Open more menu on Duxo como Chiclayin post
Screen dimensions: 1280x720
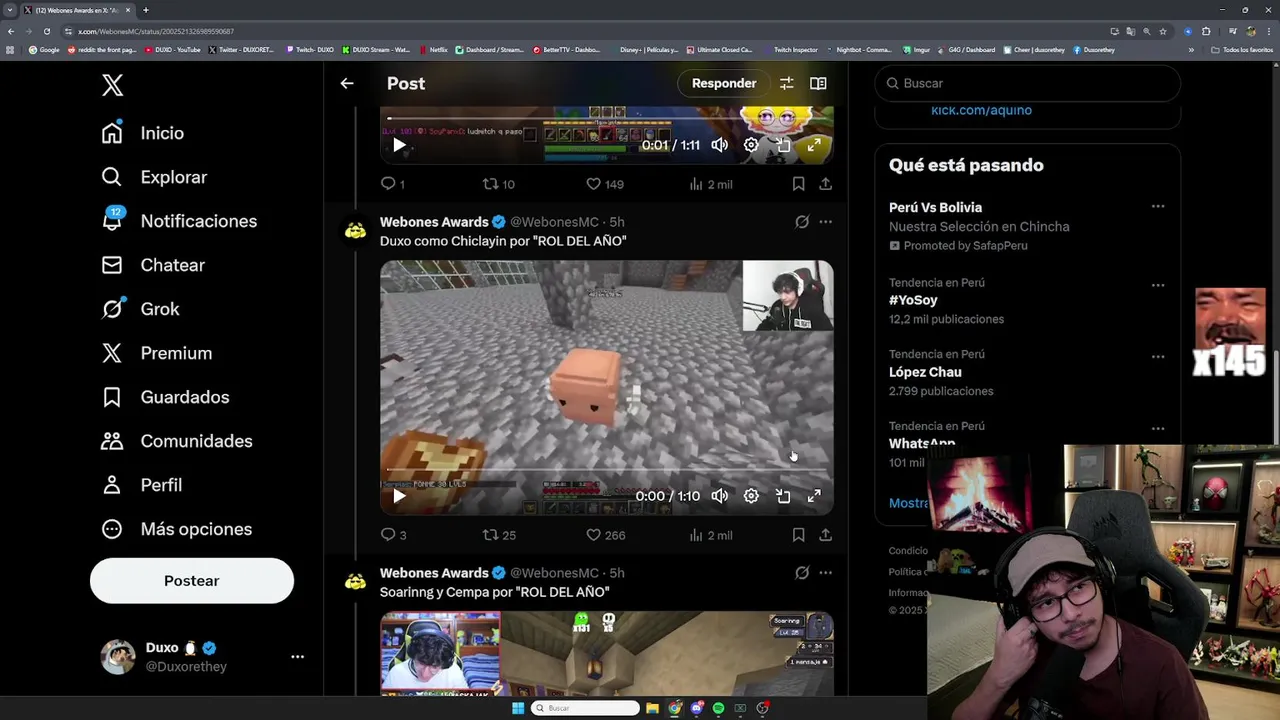coord(825,222)
